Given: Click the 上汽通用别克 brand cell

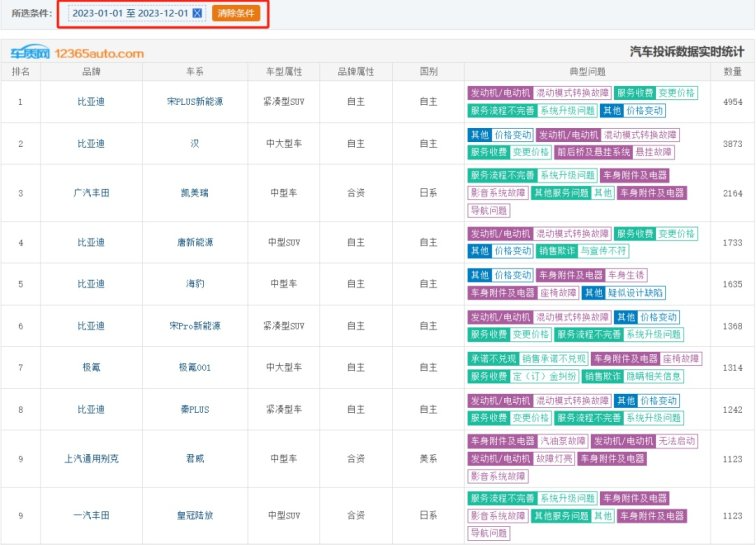Looking at the screenshot, I should click(x=91, y=459).
